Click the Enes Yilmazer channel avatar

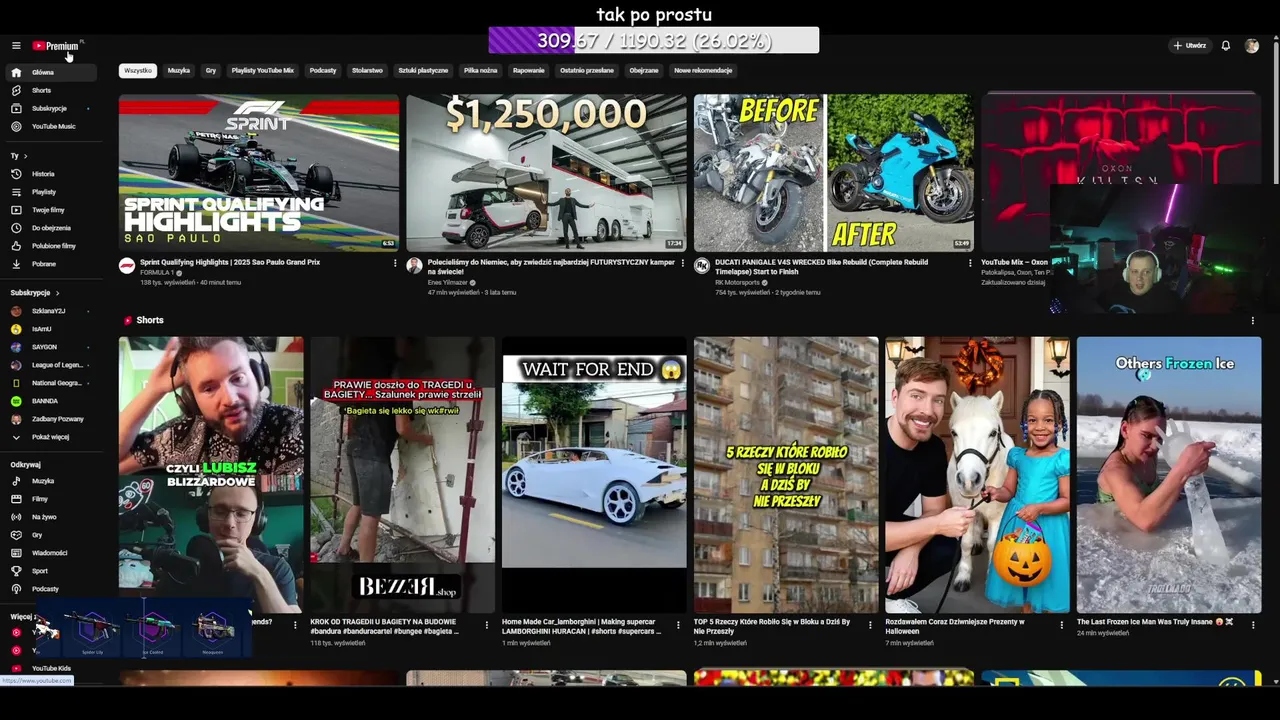point(414,266)
